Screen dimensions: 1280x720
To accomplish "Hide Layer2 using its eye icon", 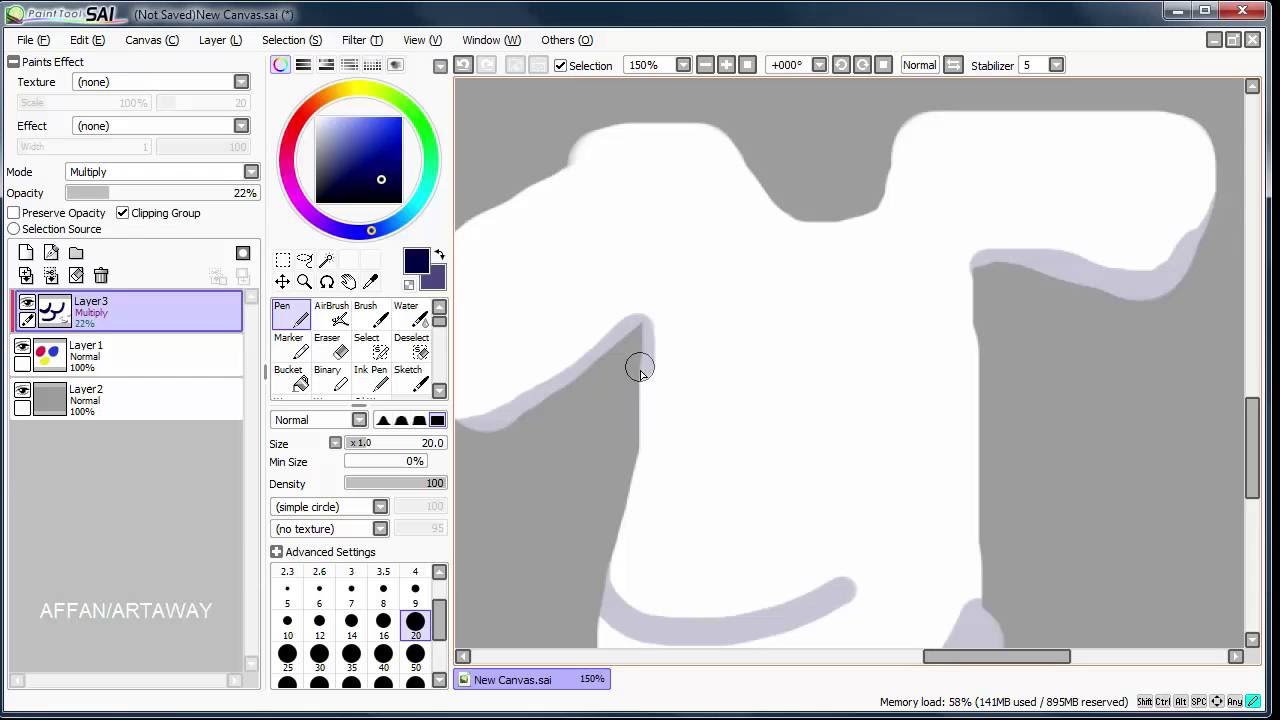I will [x=22, y=390].
